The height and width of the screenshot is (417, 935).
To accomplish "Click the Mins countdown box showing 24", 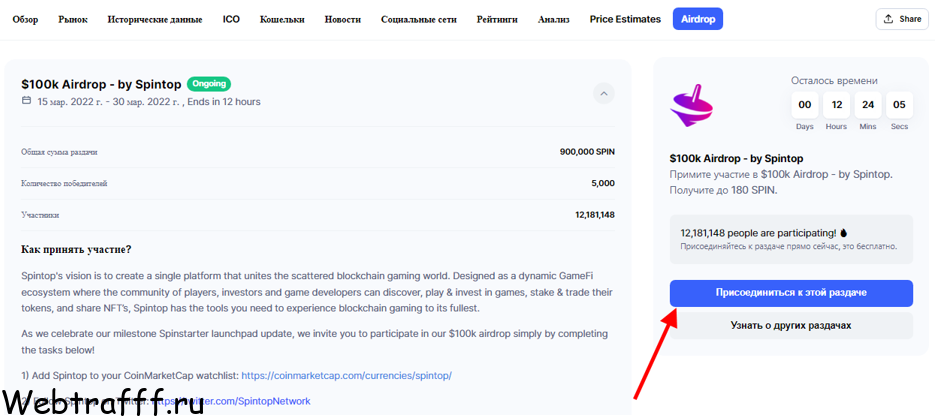I will (x=868, y=105).
